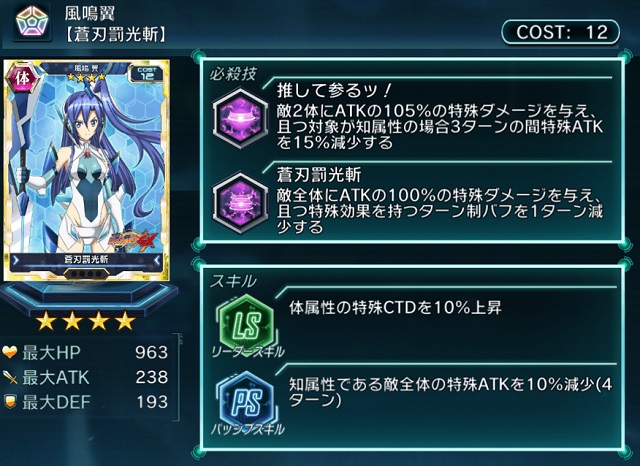Click the 風鳴翼【蒼刃罰光斬】title text
This screenshot has height=466, width=640.
tap(116, 24)
